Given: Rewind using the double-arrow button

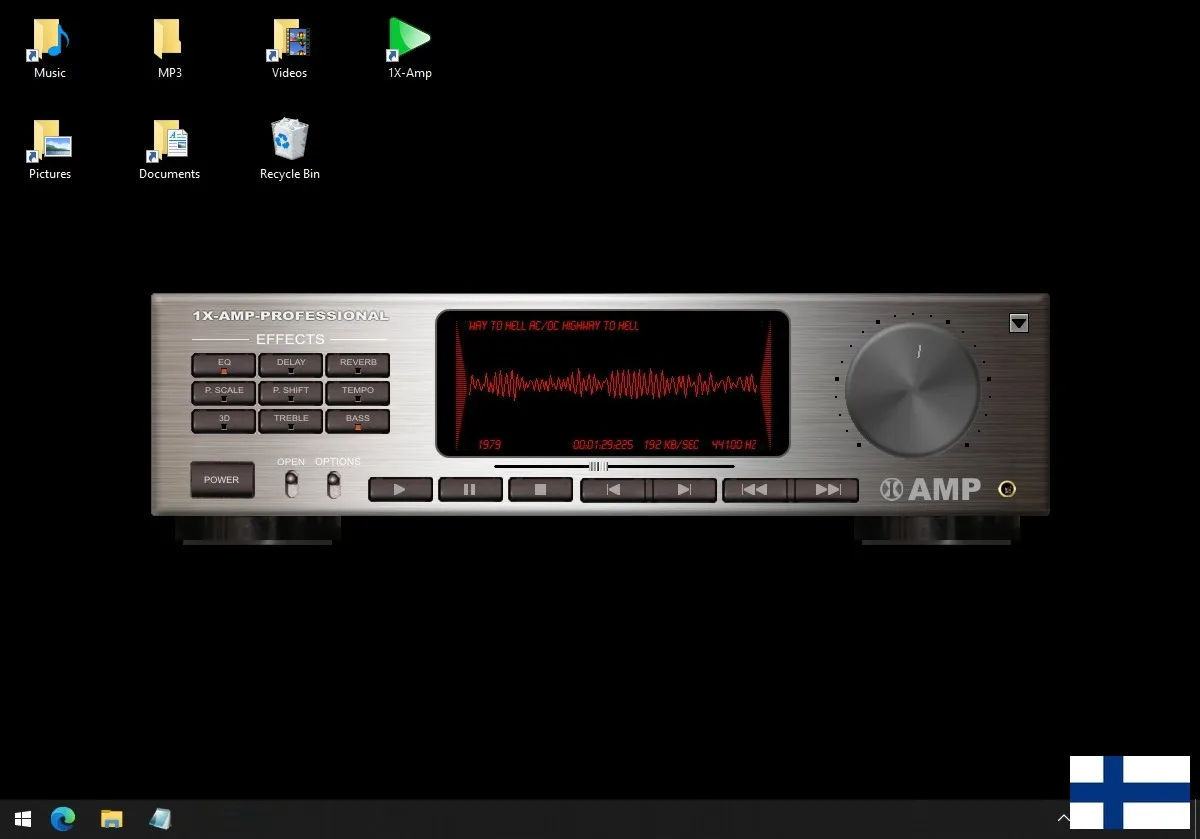Looking at the screenshot, I should point(756,490).
